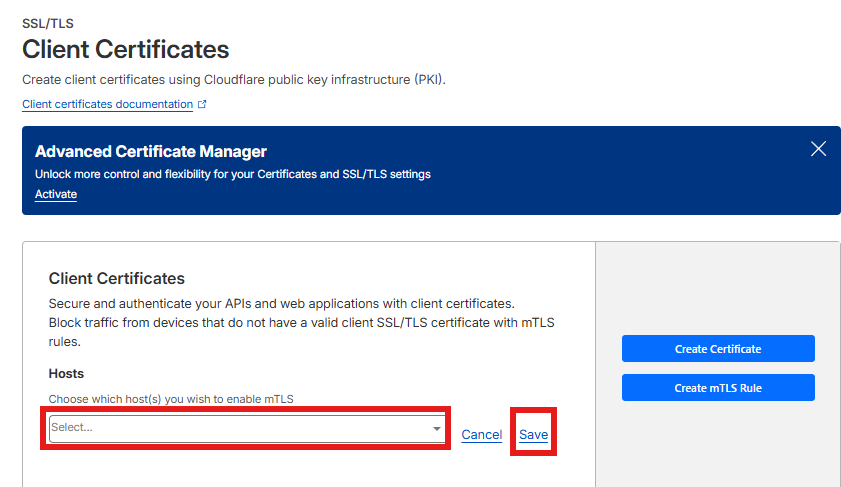Click the Hosts section heading

[66, 373]
